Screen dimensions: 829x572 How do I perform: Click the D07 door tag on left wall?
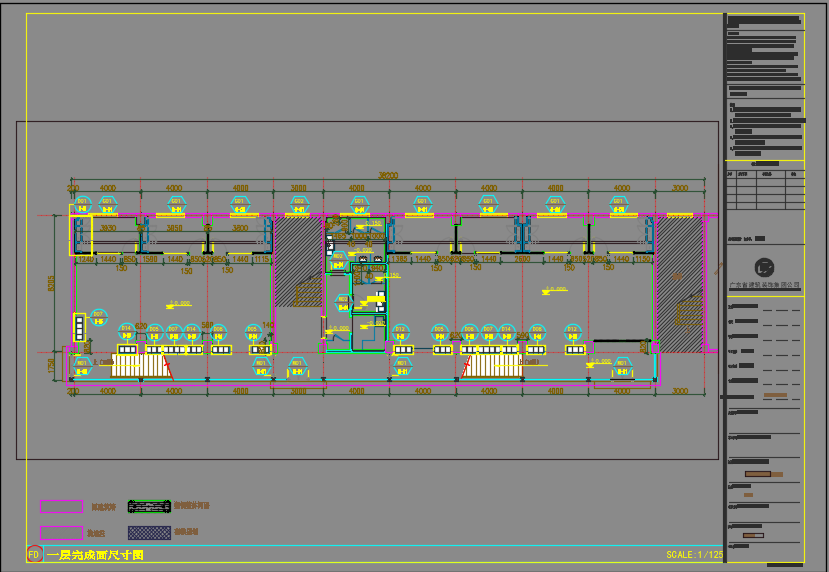coord(98,318)
